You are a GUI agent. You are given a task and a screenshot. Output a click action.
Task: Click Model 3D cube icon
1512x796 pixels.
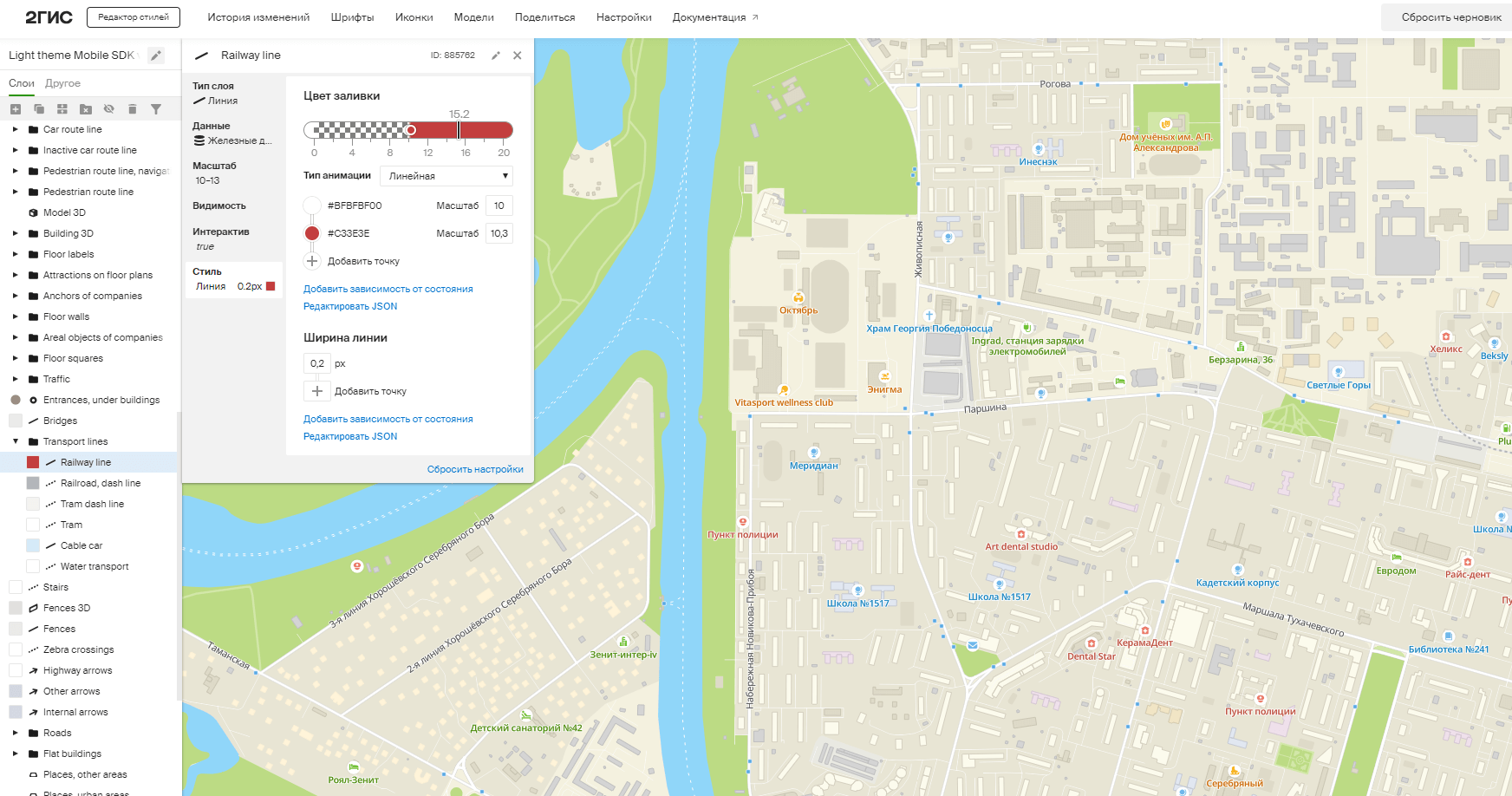coord(33,212)
